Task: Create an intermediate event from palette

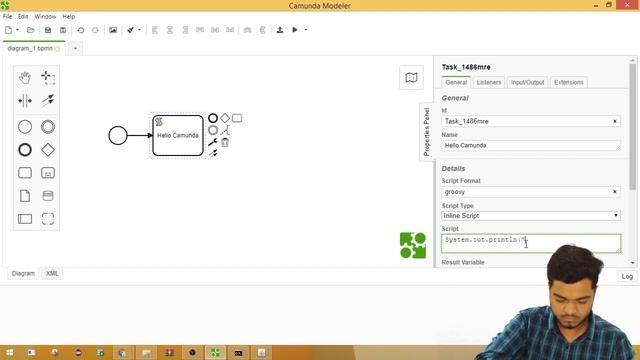Action: pos(48,127)
